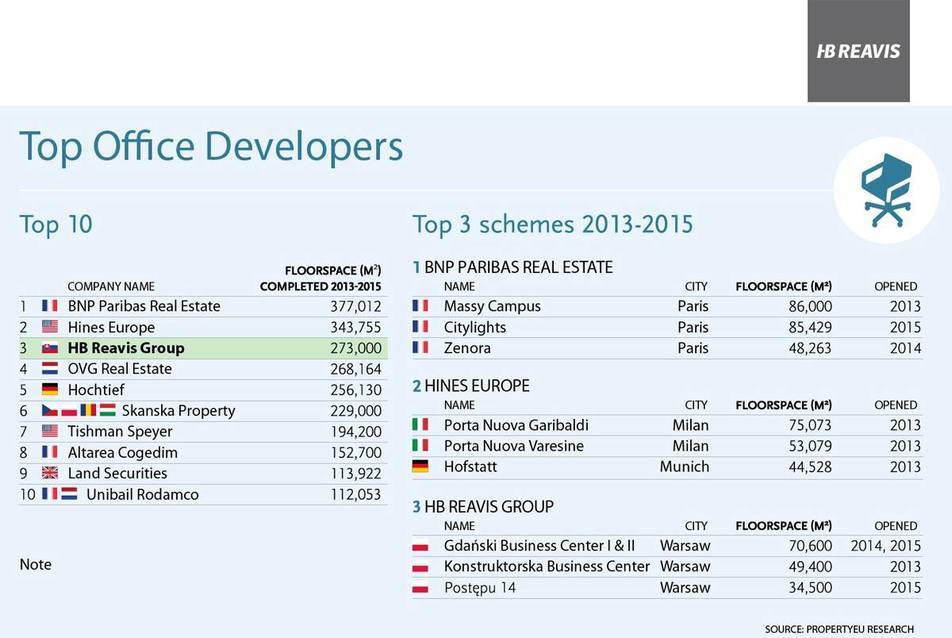This screenshot has height=638, width=952.
Task: Click the "Skanska Property" company name
Action: (x=178, y=411)
